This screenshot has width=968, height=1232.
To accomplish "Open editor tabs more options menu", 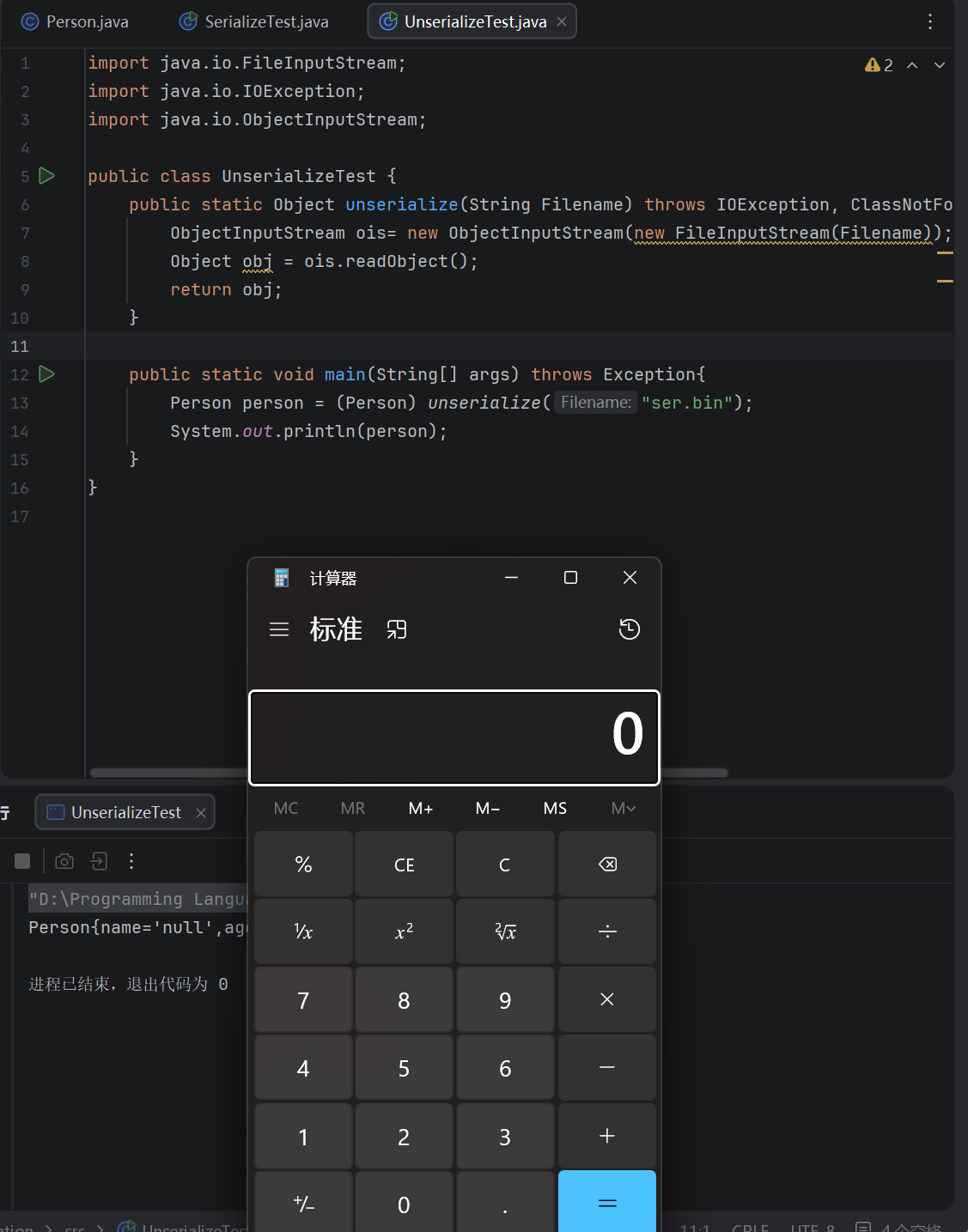I will (x=930, y=21).
